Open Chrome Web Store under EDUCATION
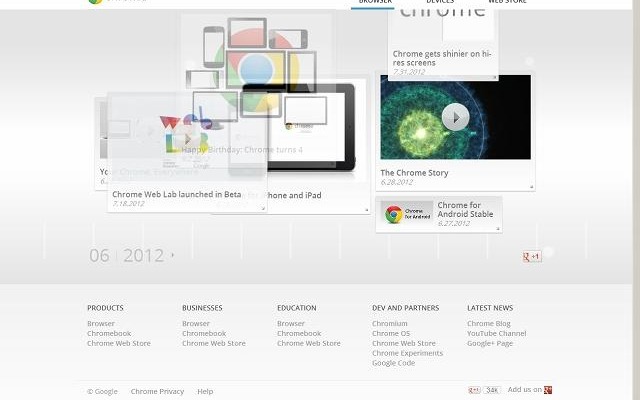The height and width of the screenshot is (400, 640). point(309,343)
